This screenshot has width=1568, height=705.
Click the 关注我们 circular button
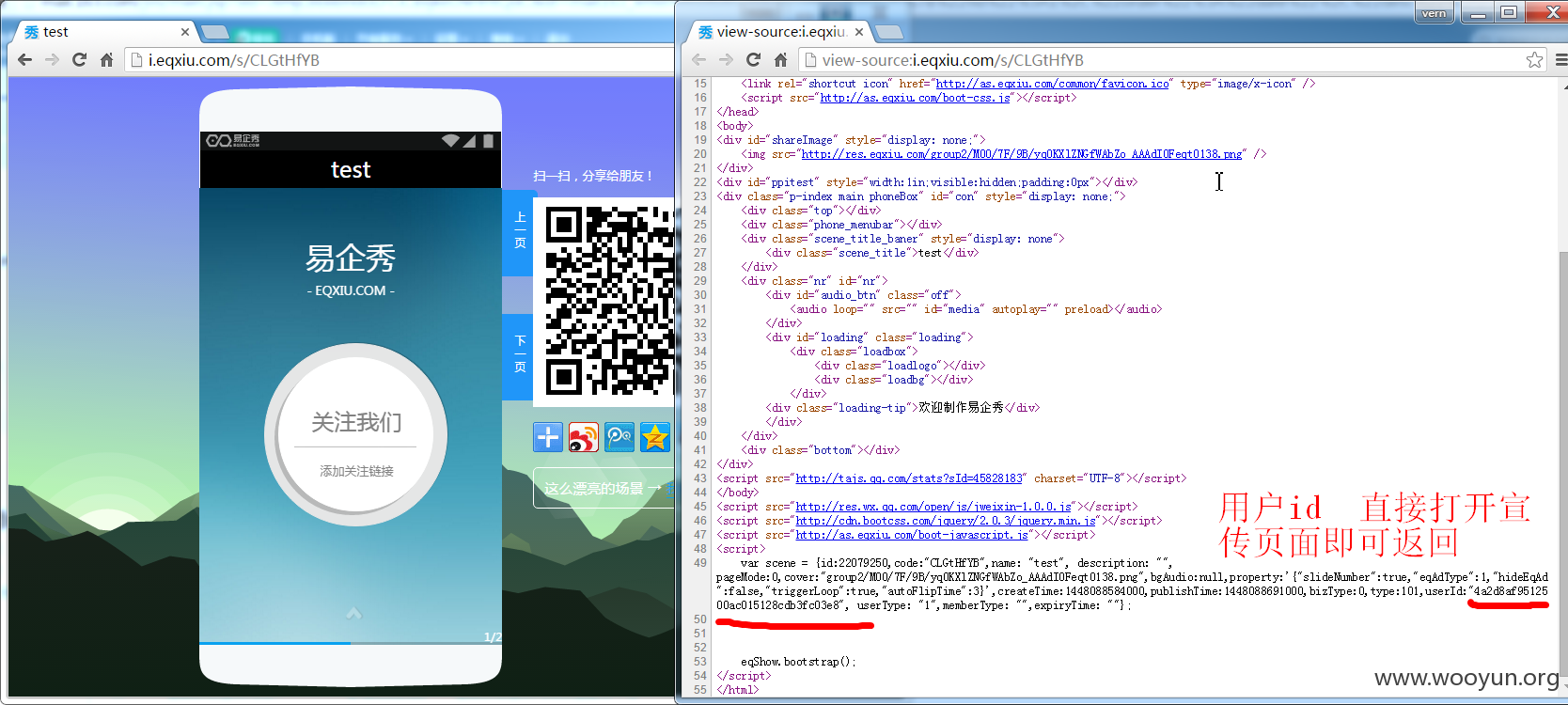point(355,435)
